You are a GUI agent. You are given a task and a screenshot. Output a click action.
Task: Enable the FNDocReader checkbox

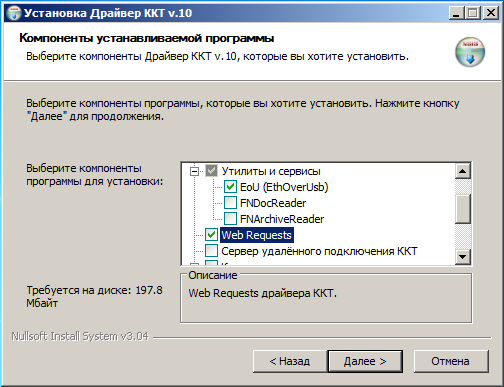[230, 203]
